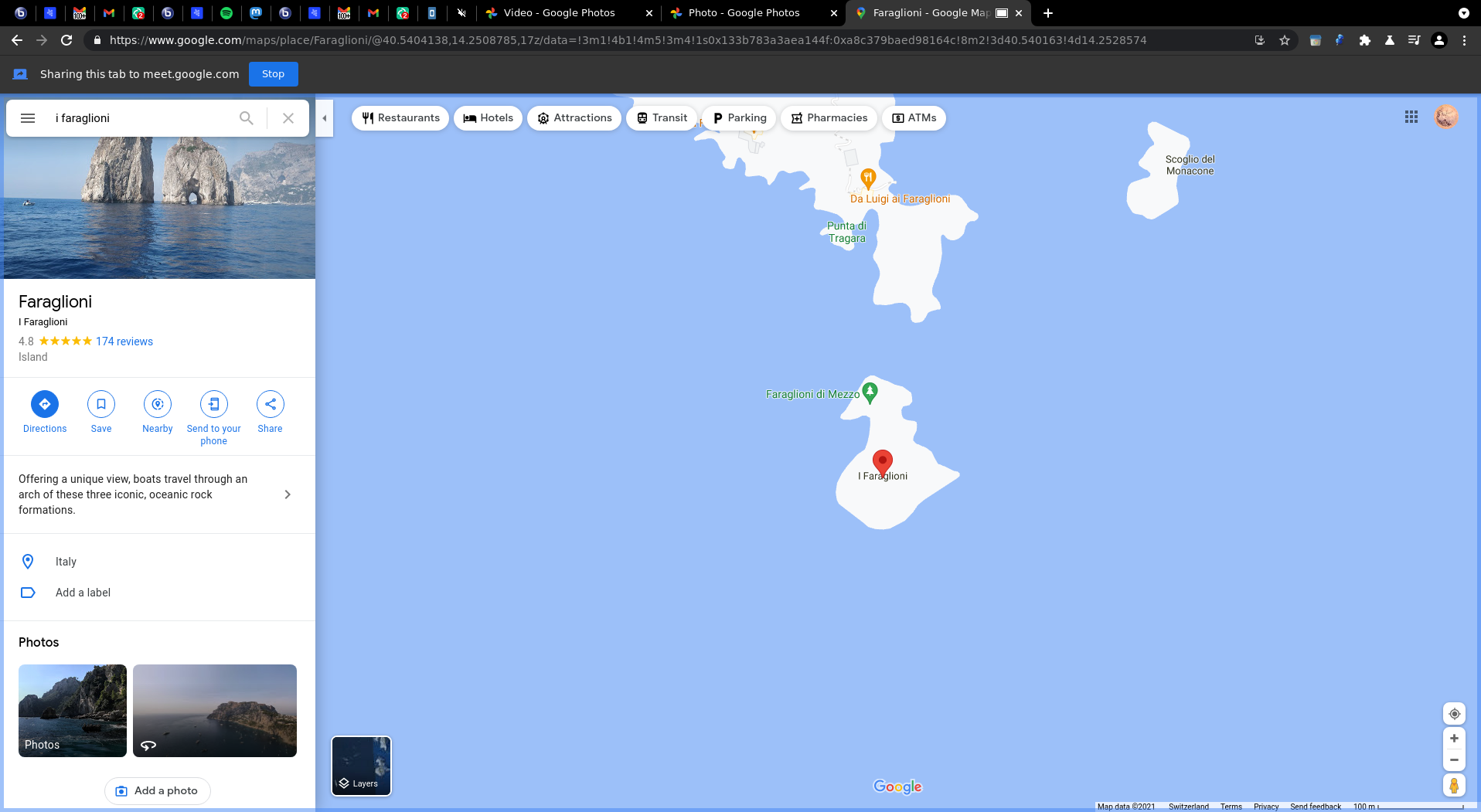Open the Google account avatar
The image size is (1481, 812).
tap(1446, 117)
